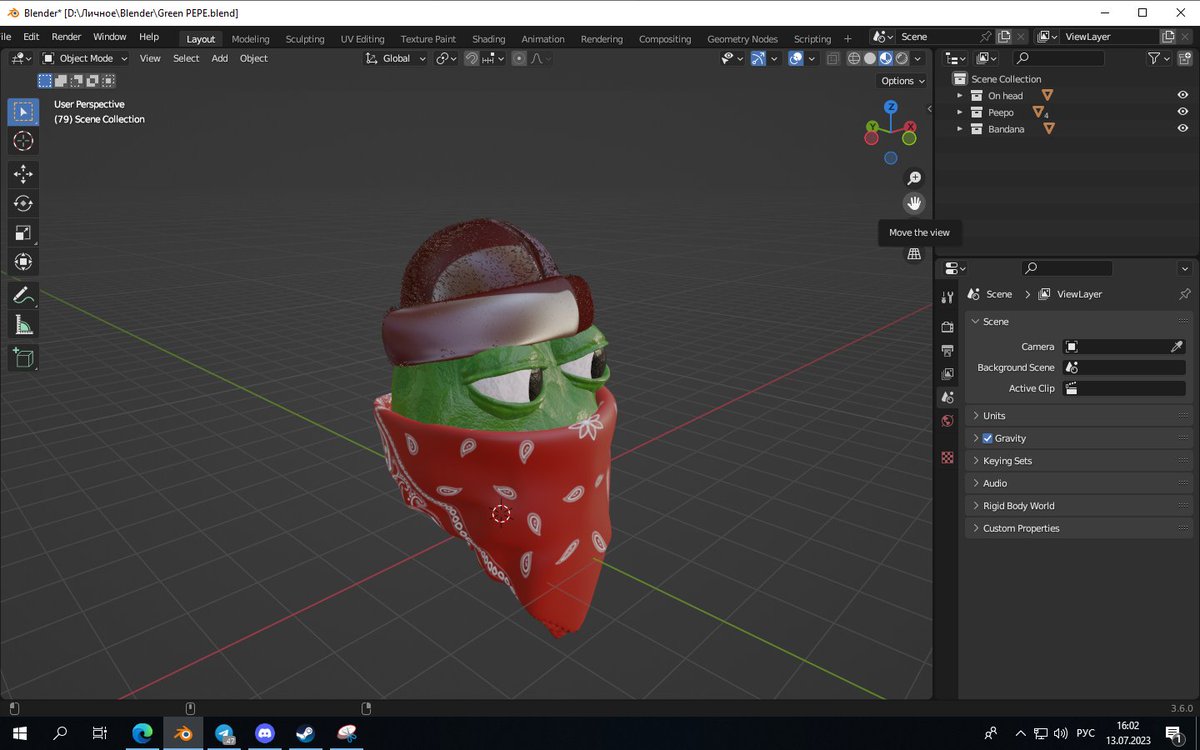Select the Select Box tool
The image size is (1200, 750).
click(x=23, y=112)
